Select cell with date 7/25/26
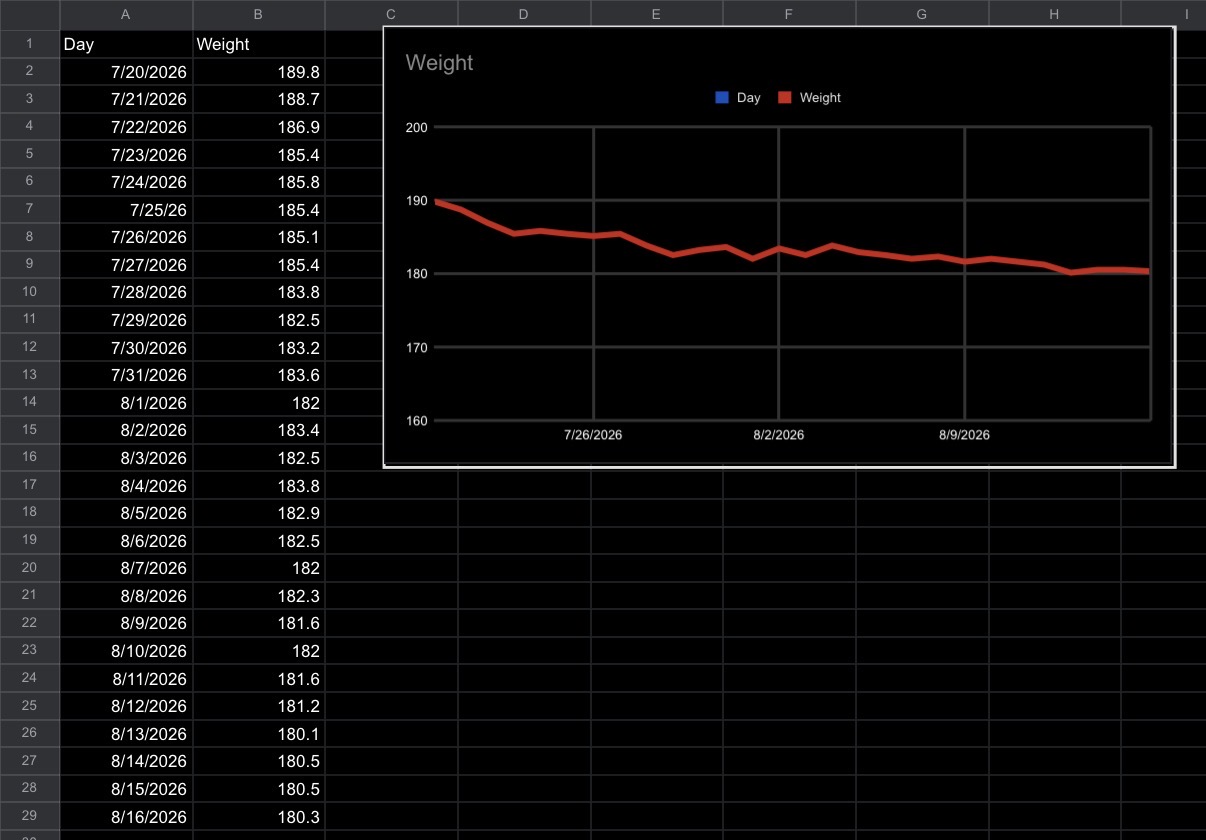This screenshot has height=840, width=1206. (x=126, y=210)
